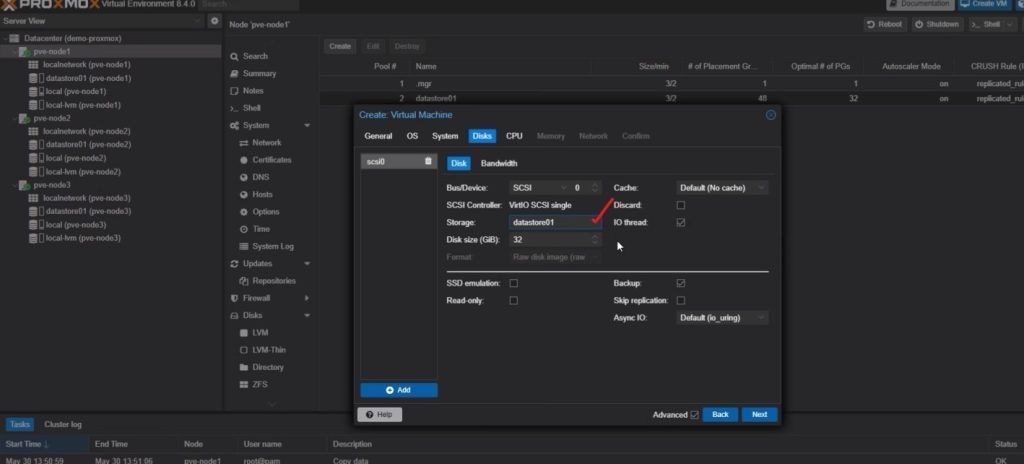This screenshot has width=1024, height=464.
Task: Open Hosts settings page
Action: tap(263, 194)
